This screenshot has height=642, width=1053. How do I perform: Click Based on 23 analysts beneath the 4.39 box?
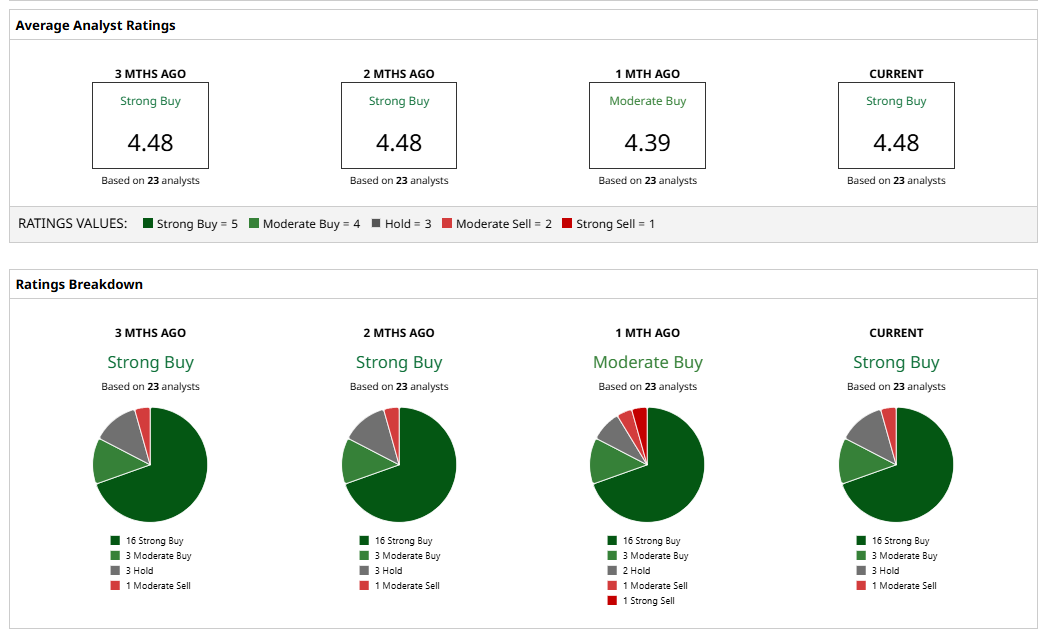coord(647,181)
